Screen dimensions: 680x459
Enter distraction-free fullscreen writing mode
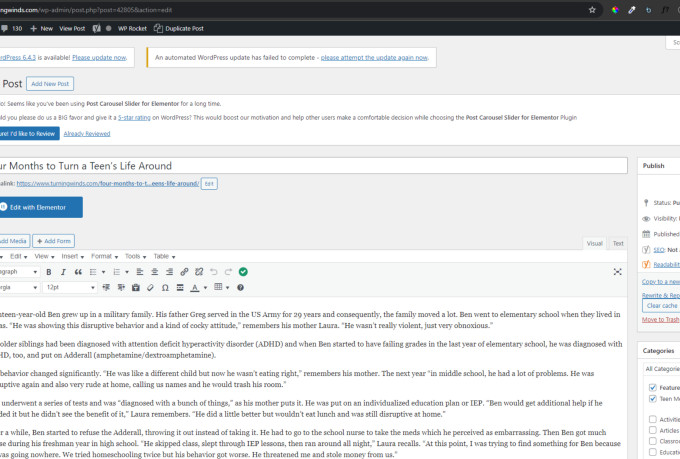(618, 272)
